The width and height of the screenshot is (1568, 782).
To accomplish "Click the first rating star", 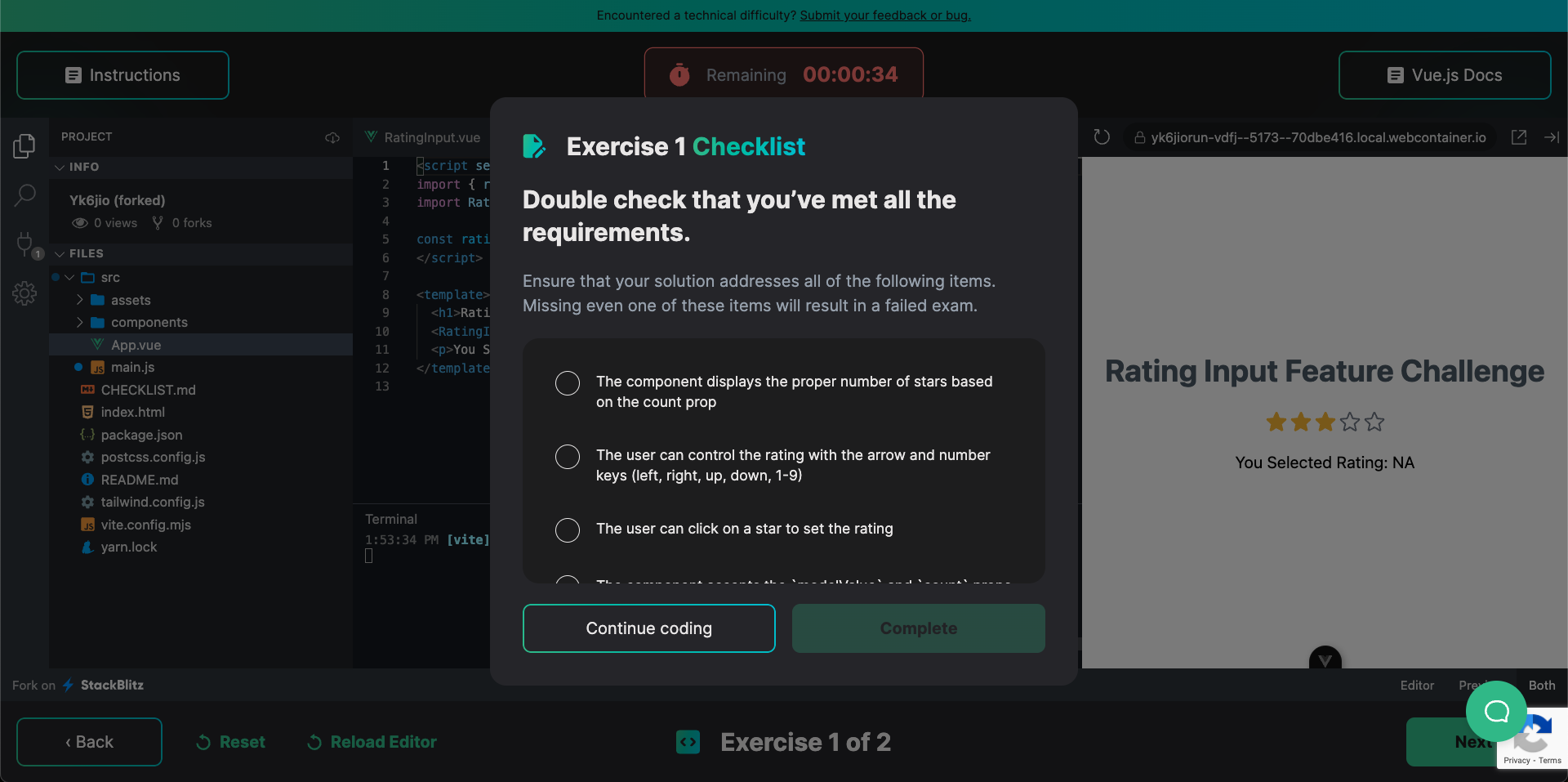I will [1276, 422].
